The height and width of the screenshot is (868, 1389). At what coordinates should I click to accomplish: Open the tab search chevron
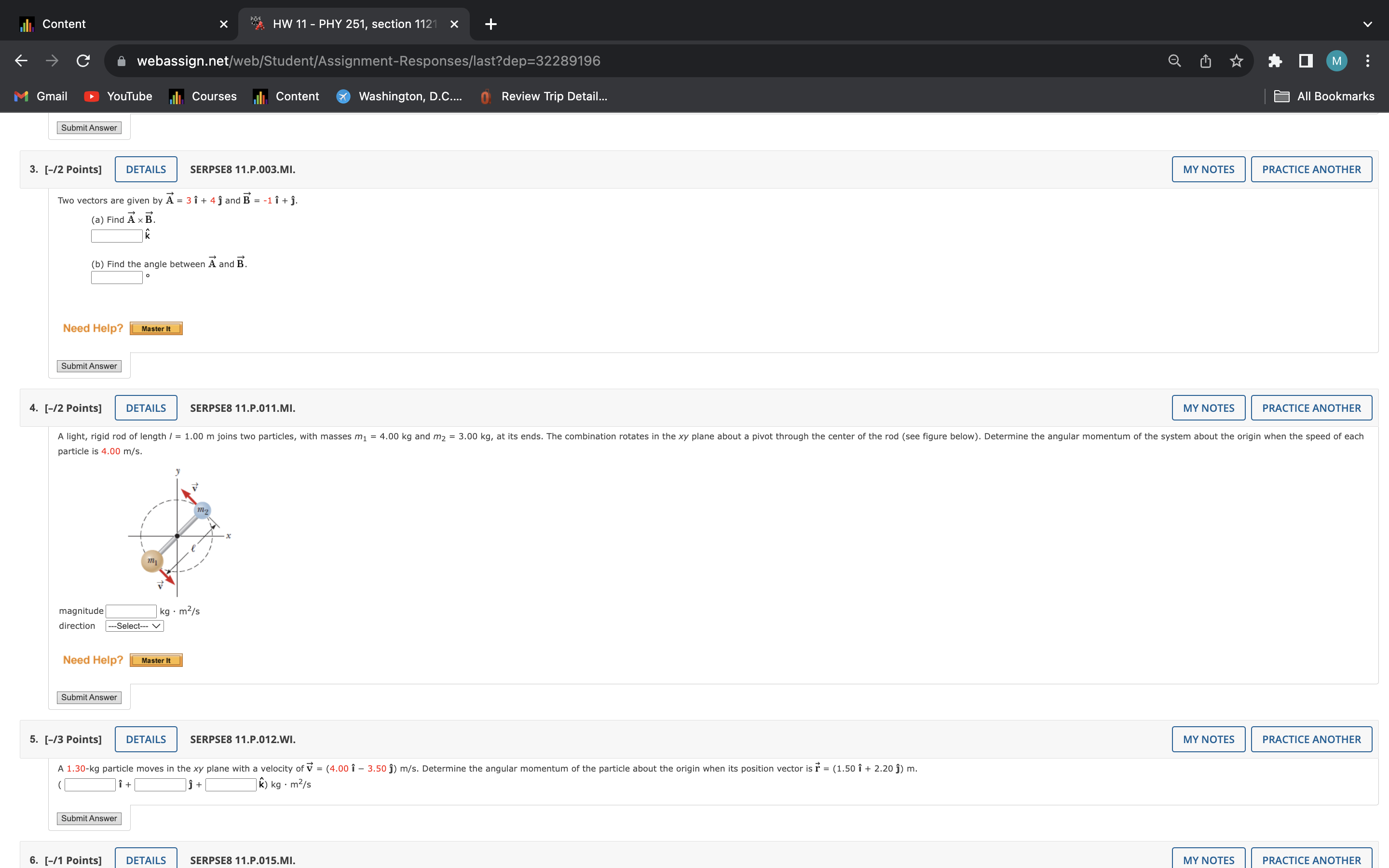tap(1367, 24)
